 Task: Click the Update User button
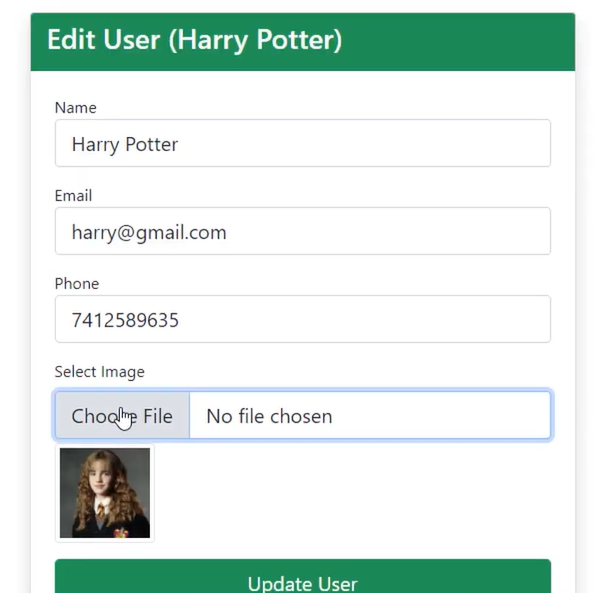click(302, 576)
